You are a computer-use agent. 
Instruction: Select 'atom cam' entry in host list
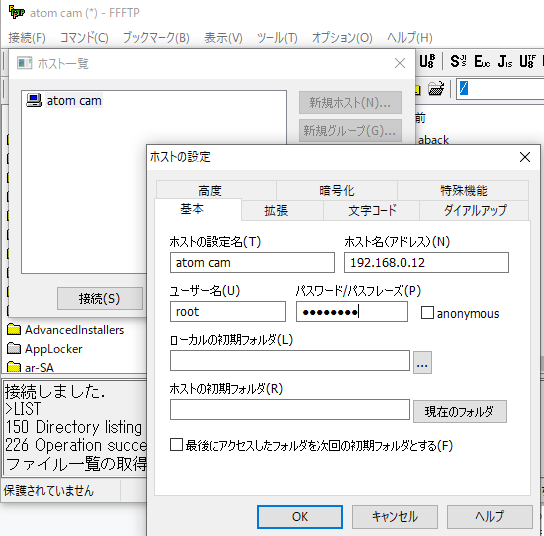click(74, 101)
